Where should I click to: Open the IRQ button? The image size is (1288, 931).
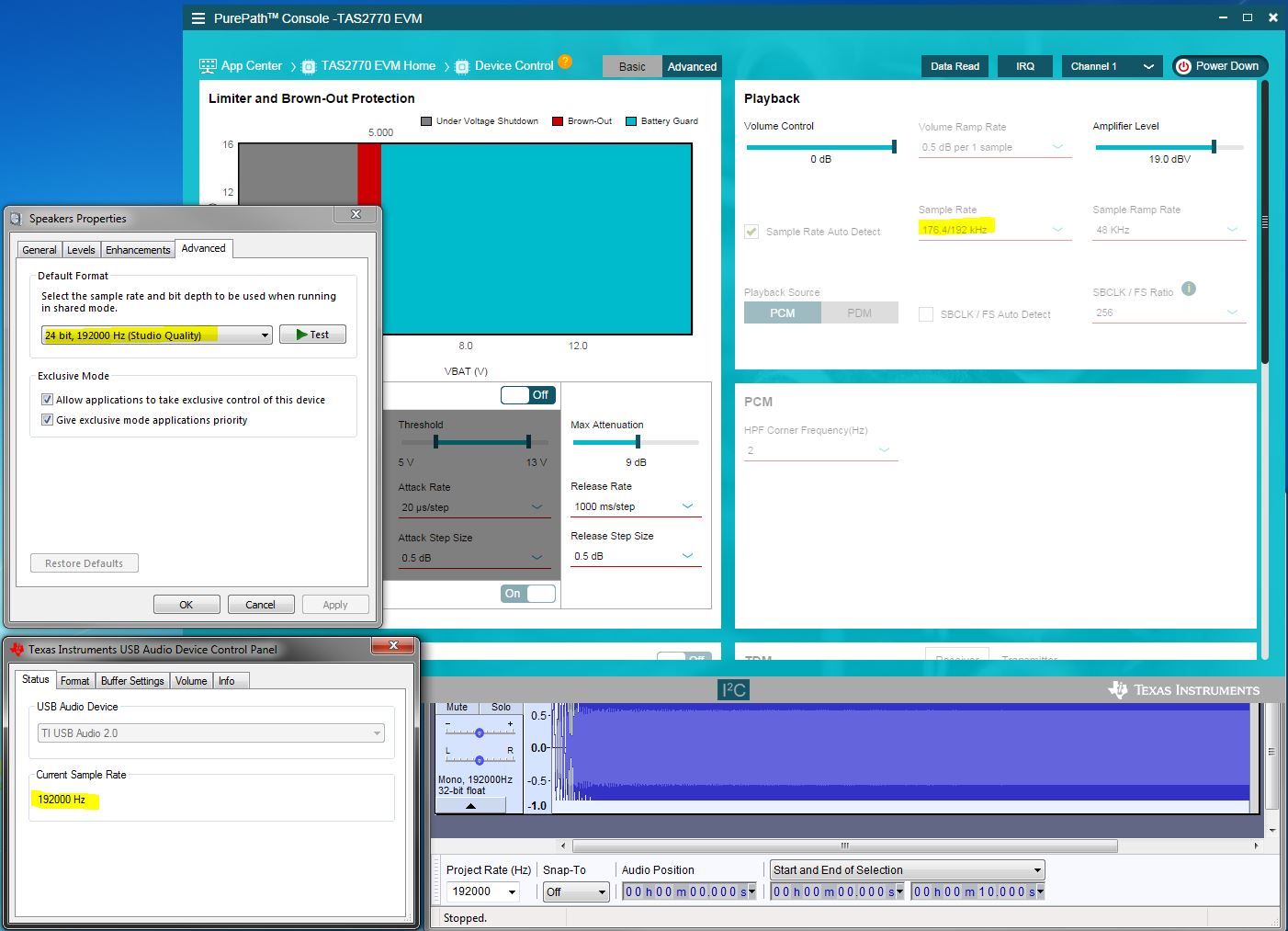coord(1025,66)
